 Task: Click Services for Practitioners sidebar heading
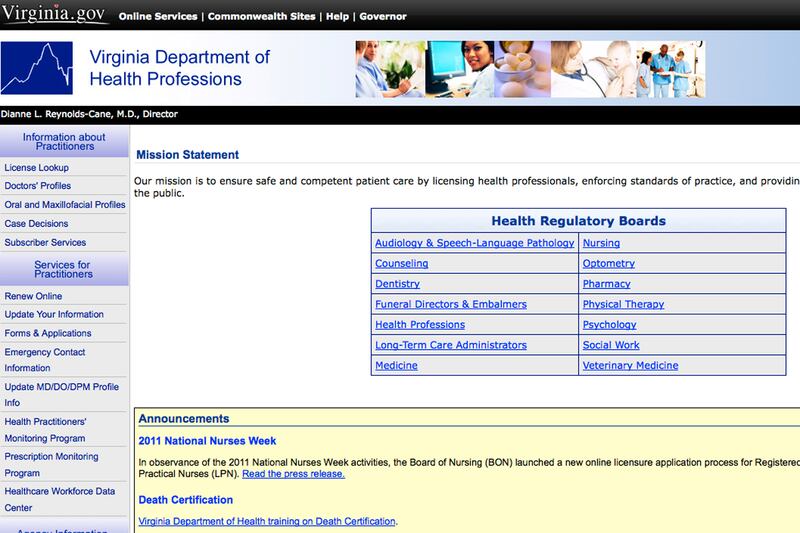pyautogui.click(x=63, y=269)
